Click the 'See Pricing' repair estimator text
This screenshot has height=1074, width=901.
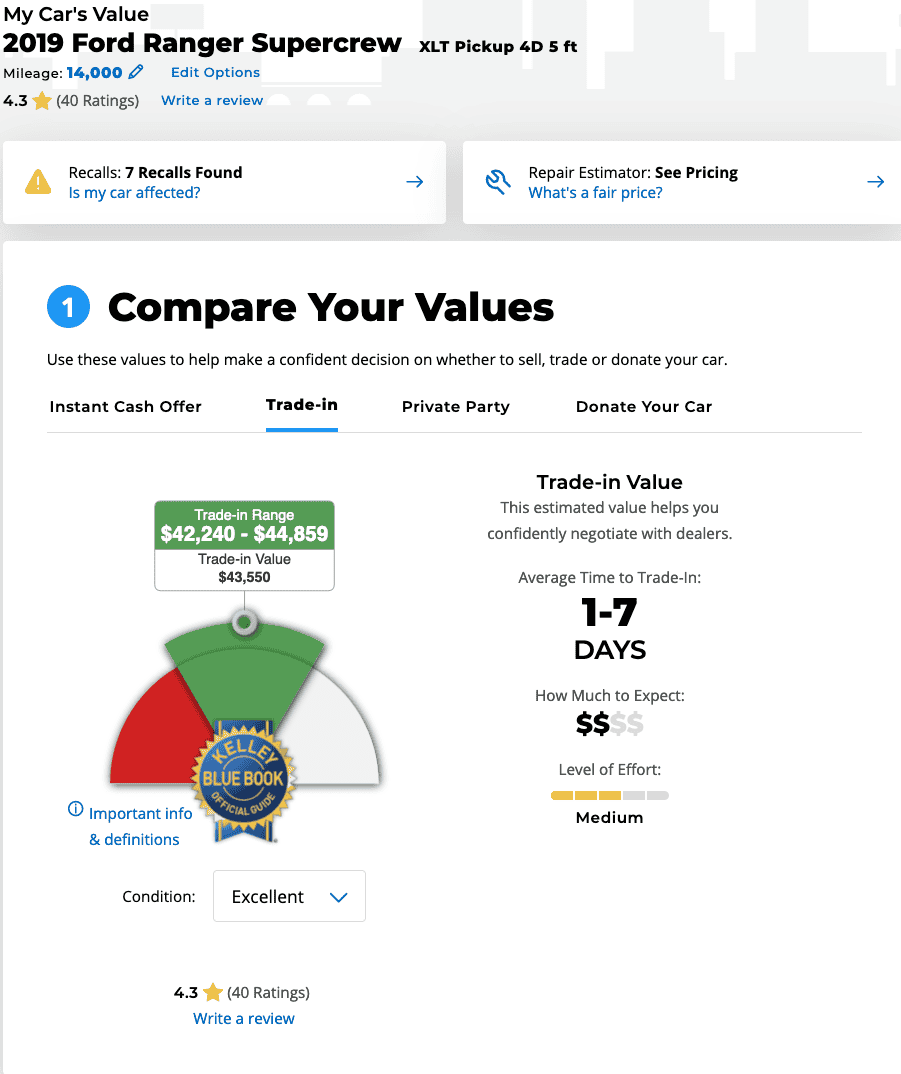point(696,173)
